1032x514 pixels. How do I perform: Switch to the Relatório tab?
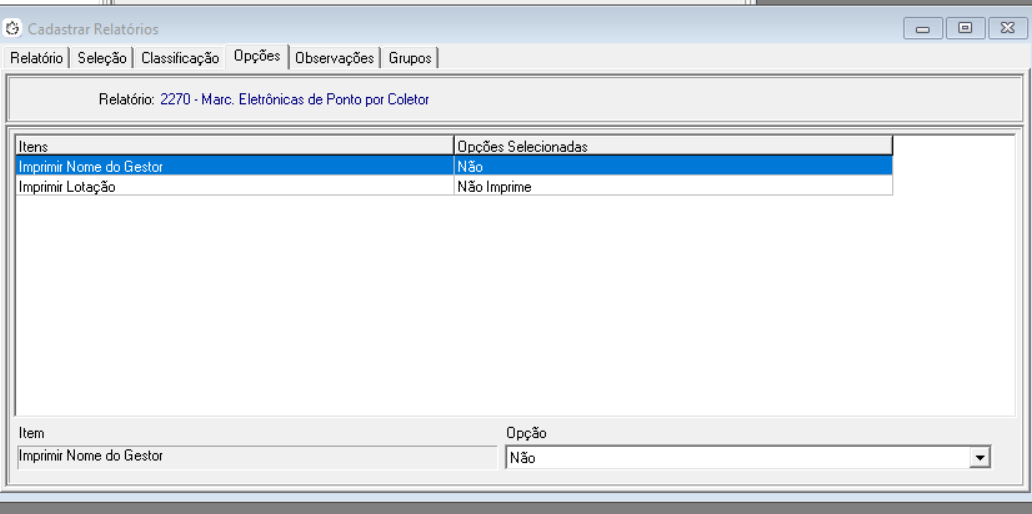pos(37,58)
